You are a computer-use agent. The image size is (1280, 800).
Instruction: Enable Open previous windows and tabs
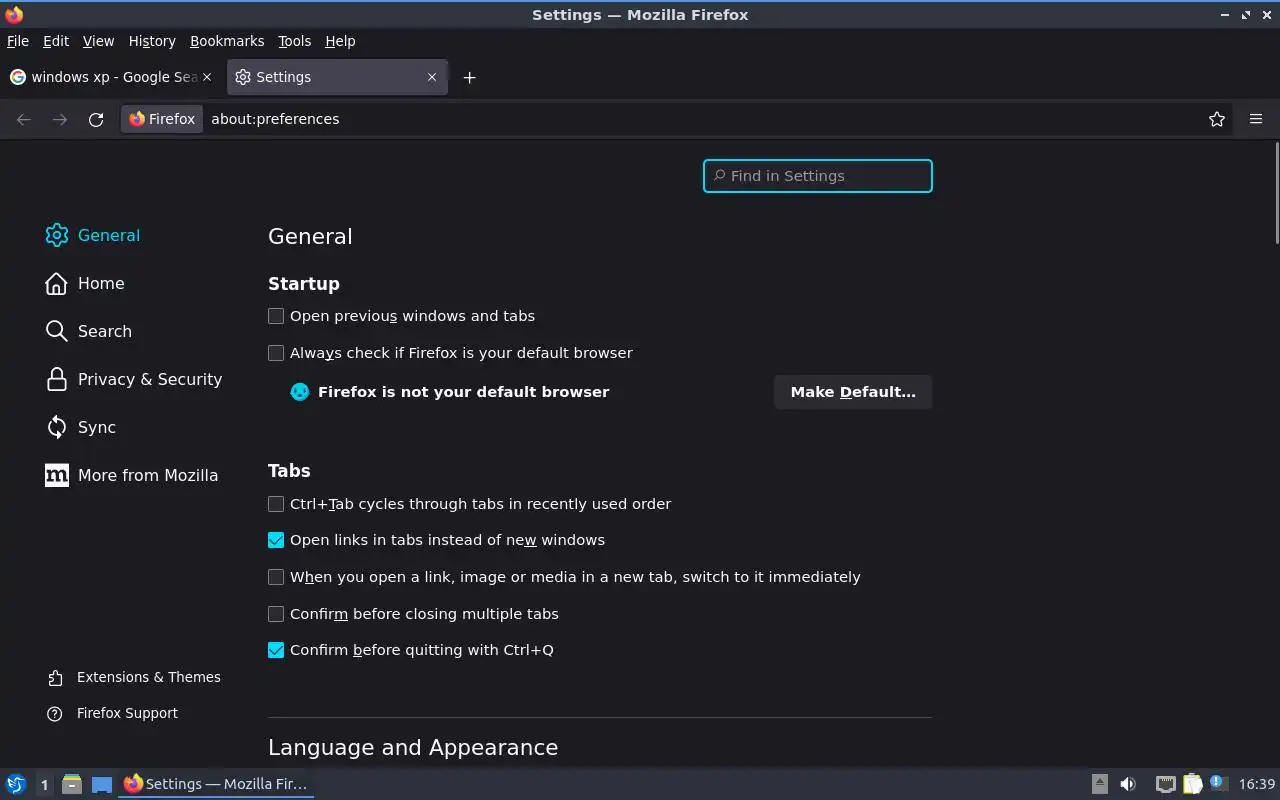276,316
